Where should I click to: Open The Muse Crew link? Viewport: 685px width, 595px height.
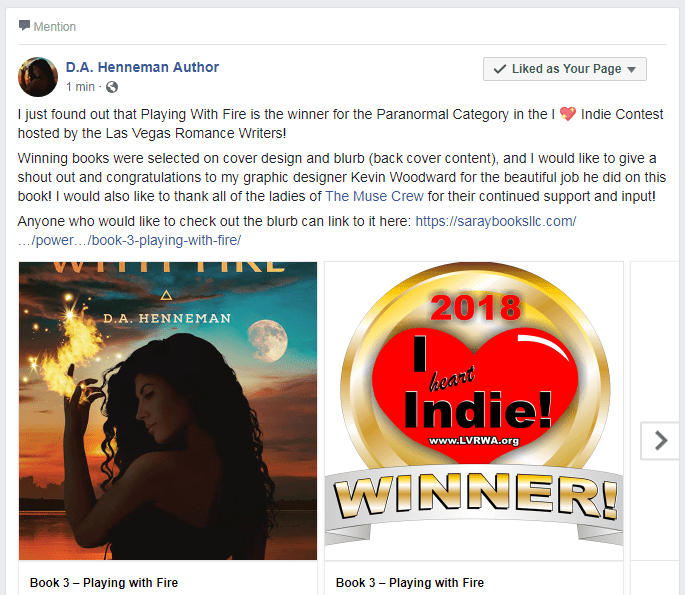(374, 196)
